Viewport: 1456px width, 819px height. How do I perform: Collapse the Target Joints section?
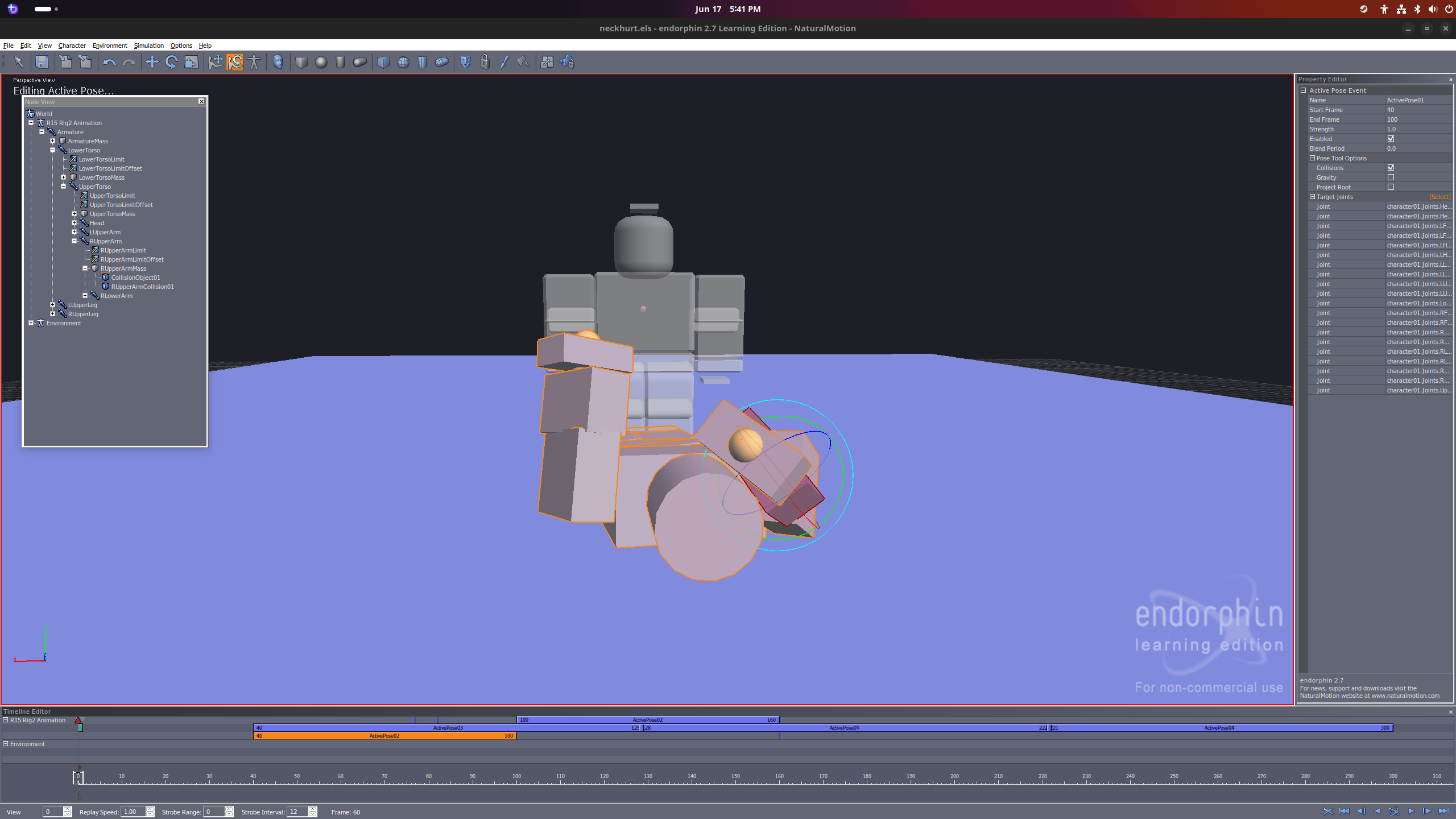(x=1313, y=197)
